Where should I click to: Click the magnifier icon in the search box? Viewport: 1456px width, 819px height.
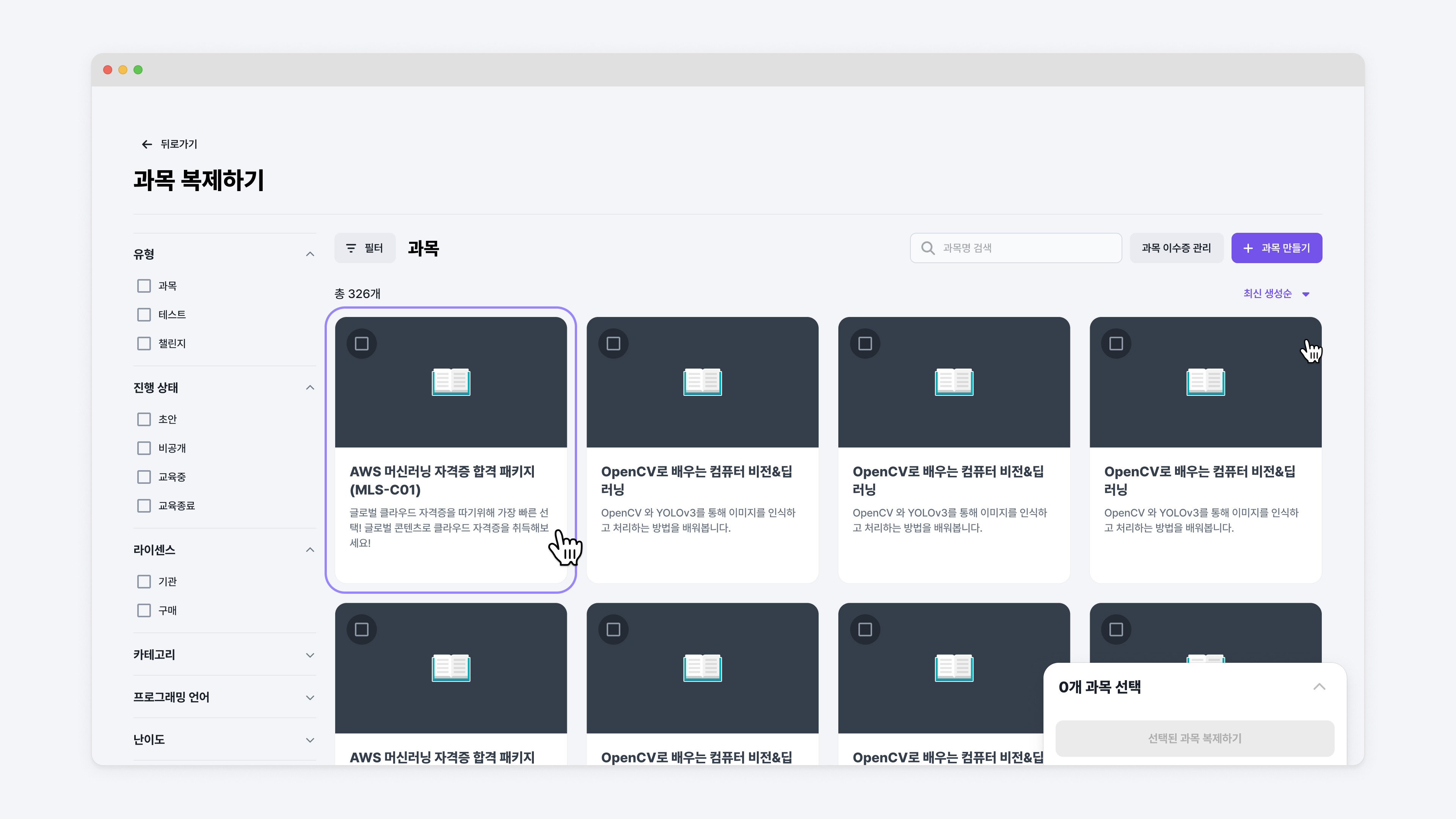point(927,248)
